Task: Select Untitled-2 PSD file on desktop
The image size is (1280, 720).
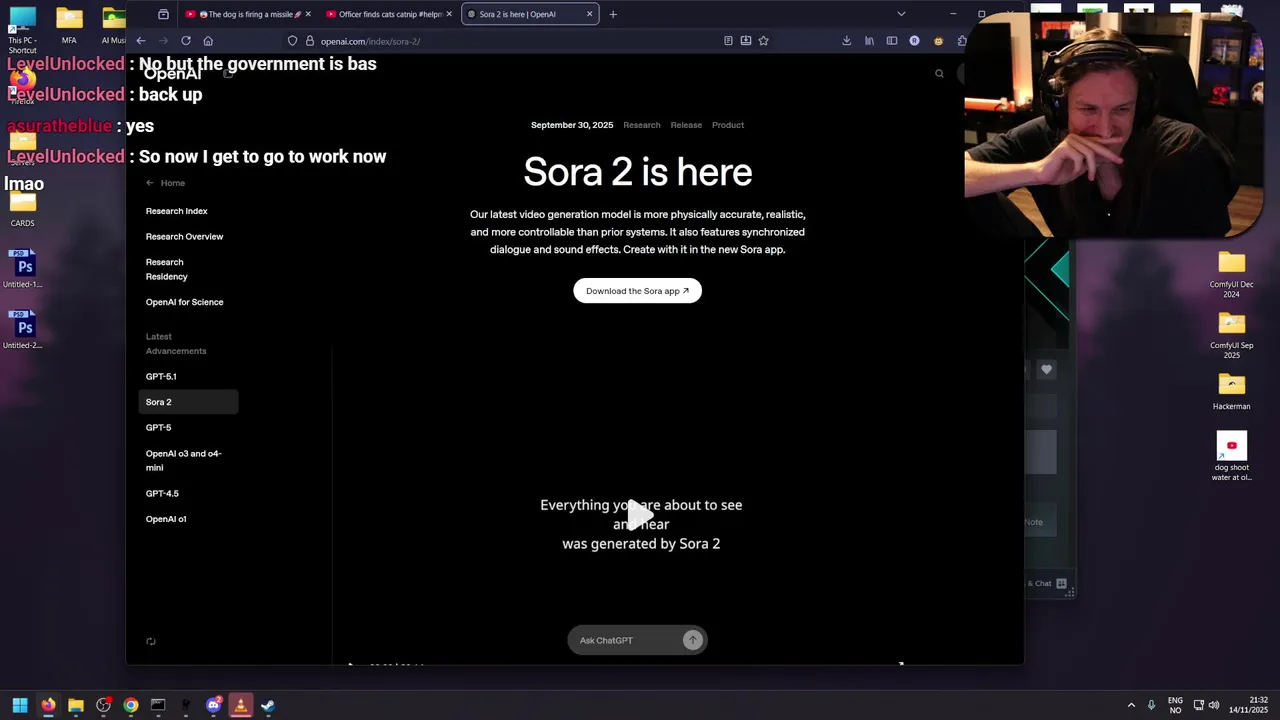Action: [22, 330]
